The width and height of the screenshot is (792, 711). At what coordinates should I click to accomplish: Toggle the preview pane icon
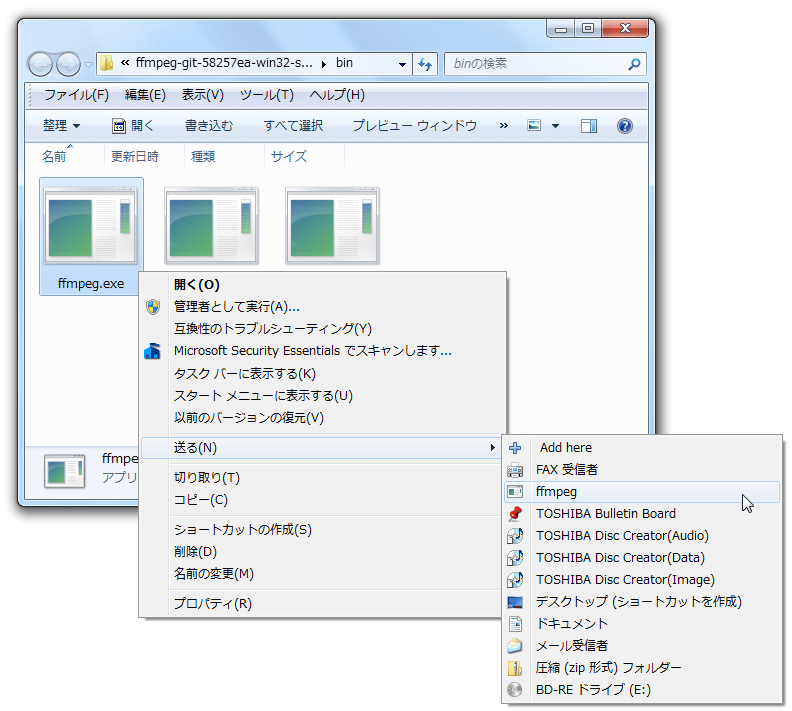click(x=589, y=126)
